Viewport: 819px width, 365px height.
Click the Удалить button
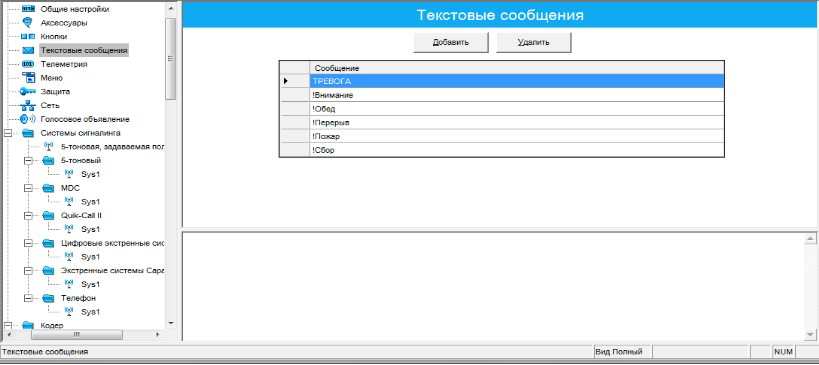click(x=533, y=42)
